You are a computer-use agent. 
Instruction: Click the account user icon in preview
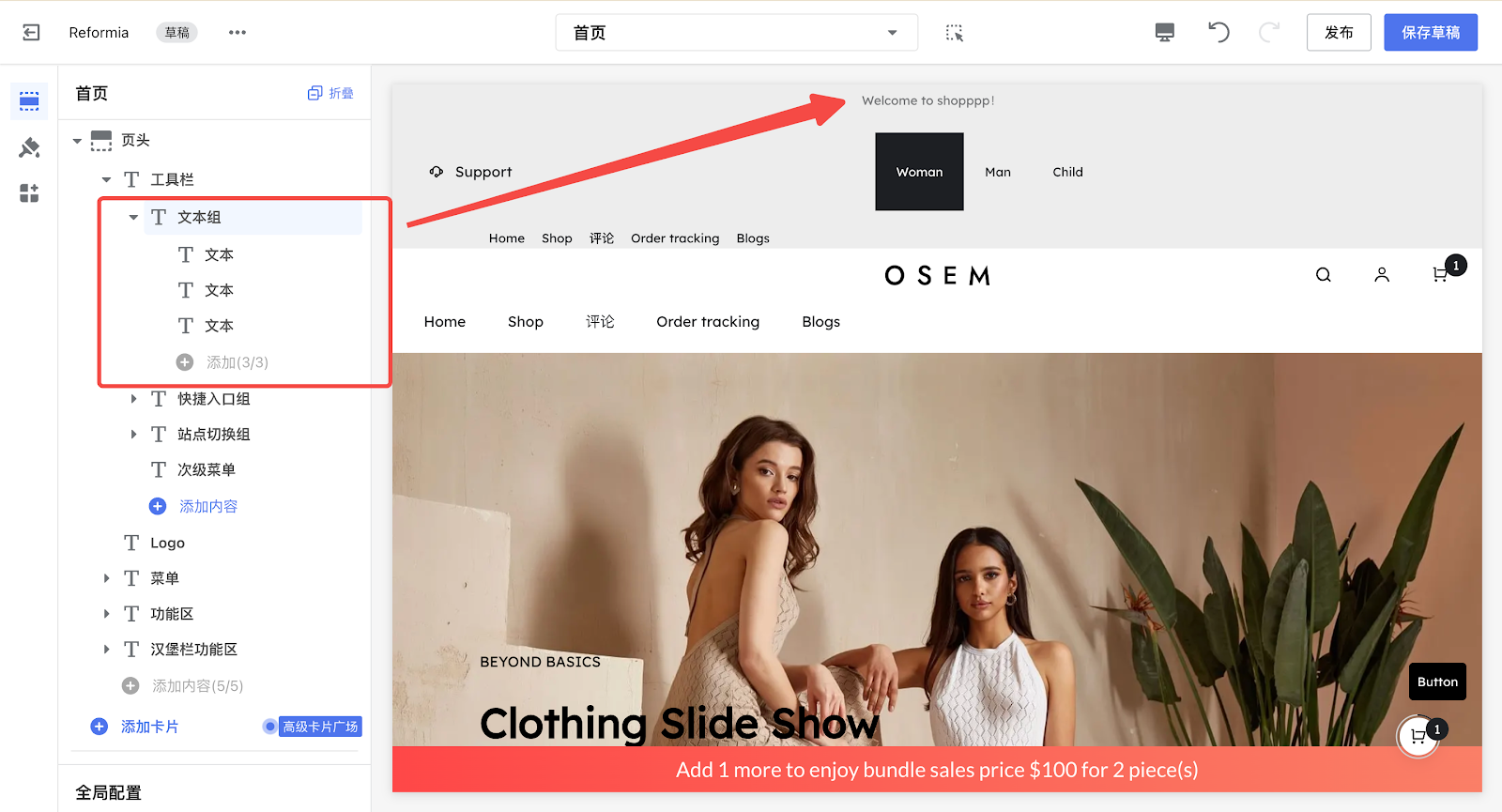(1381, 275)
